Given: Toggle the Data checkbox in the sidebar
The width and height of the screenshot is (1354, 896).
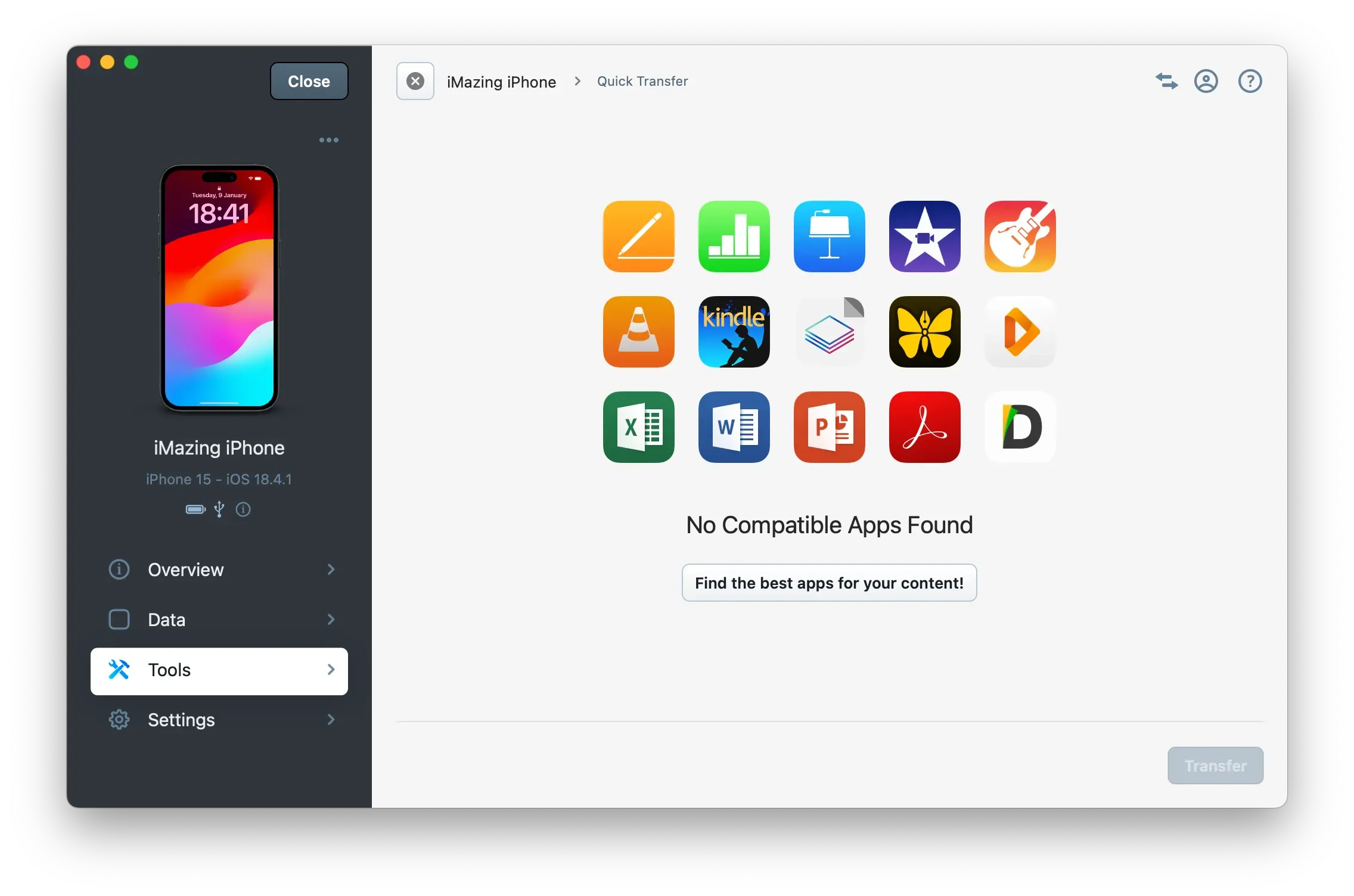Looking at the screenshot, I should point(119,620).
